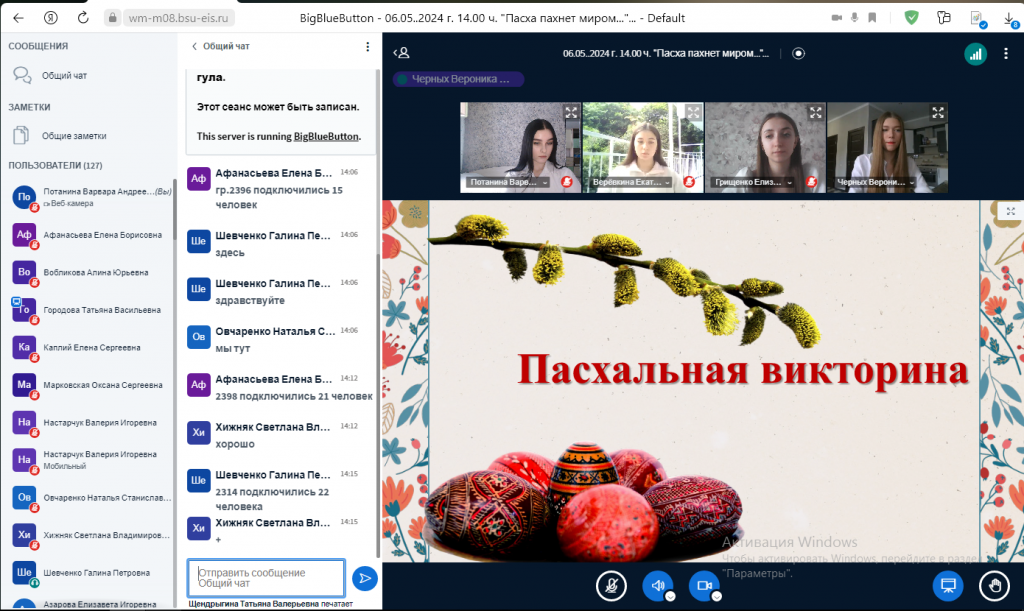Open the green shield protection icon
The height and width of the screenshot is (611, 1024).
tap(911, 18)
